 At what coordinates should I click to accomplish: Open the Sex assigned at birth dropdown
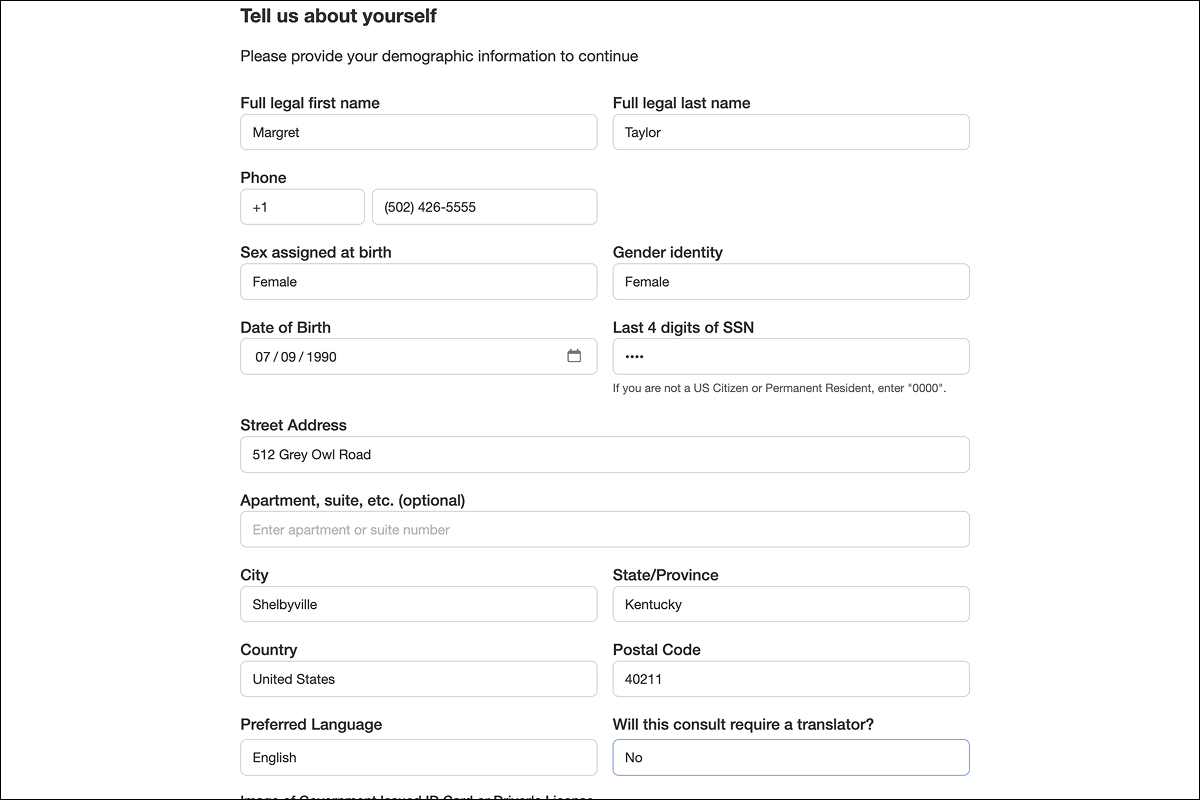[x=418, y=282]
